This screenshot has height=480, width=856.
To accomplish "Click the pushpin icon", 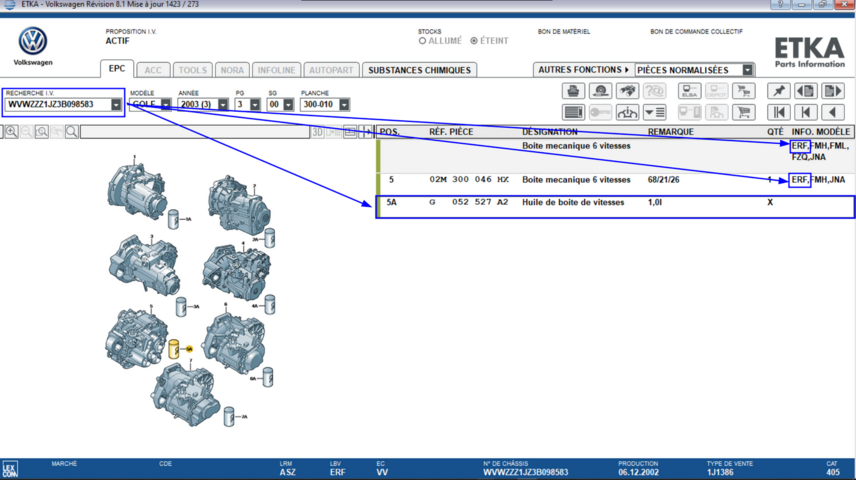I will point(778,91).
